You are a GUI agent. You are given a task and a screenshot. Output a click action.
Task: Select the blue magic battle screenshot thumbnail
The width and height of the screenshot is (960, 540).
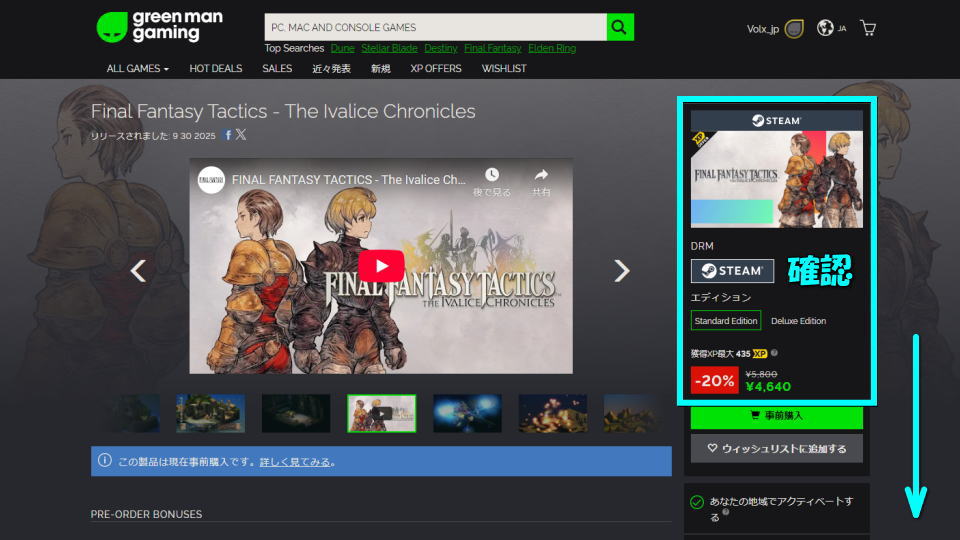pyautogui.click(x=467, y=413)
